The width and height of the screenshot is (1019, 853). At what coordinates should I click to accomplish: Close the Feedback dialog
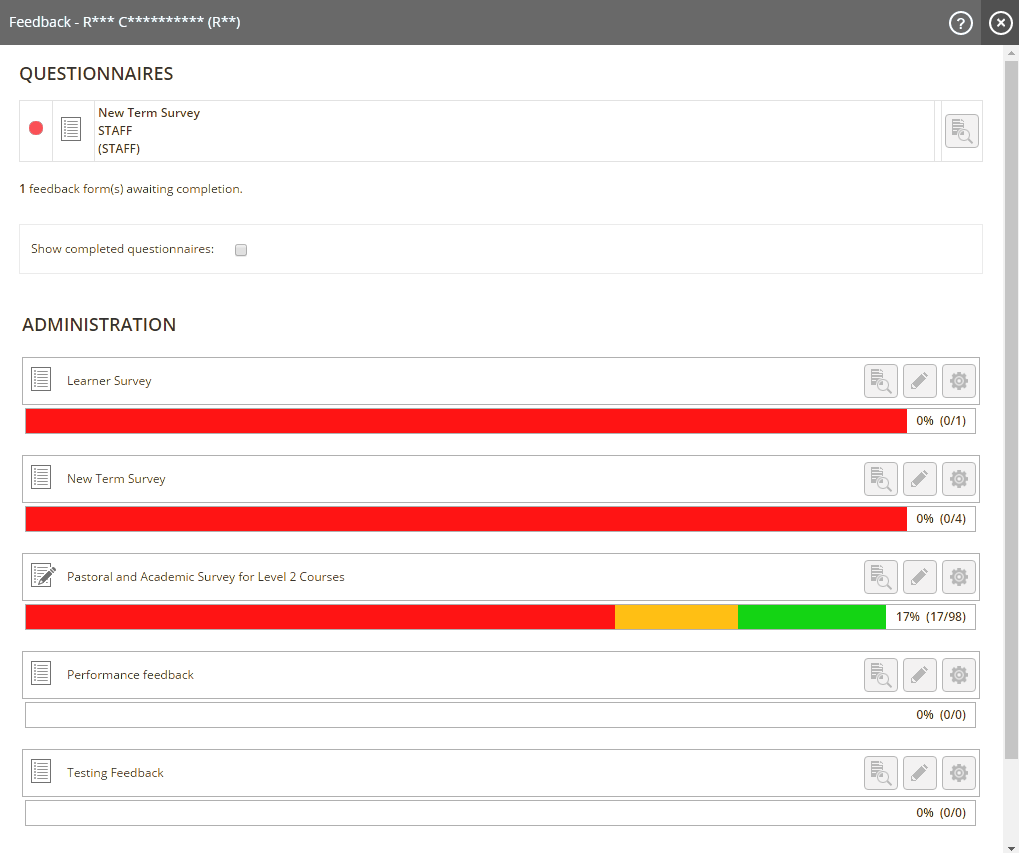(x=1001, y=23)
